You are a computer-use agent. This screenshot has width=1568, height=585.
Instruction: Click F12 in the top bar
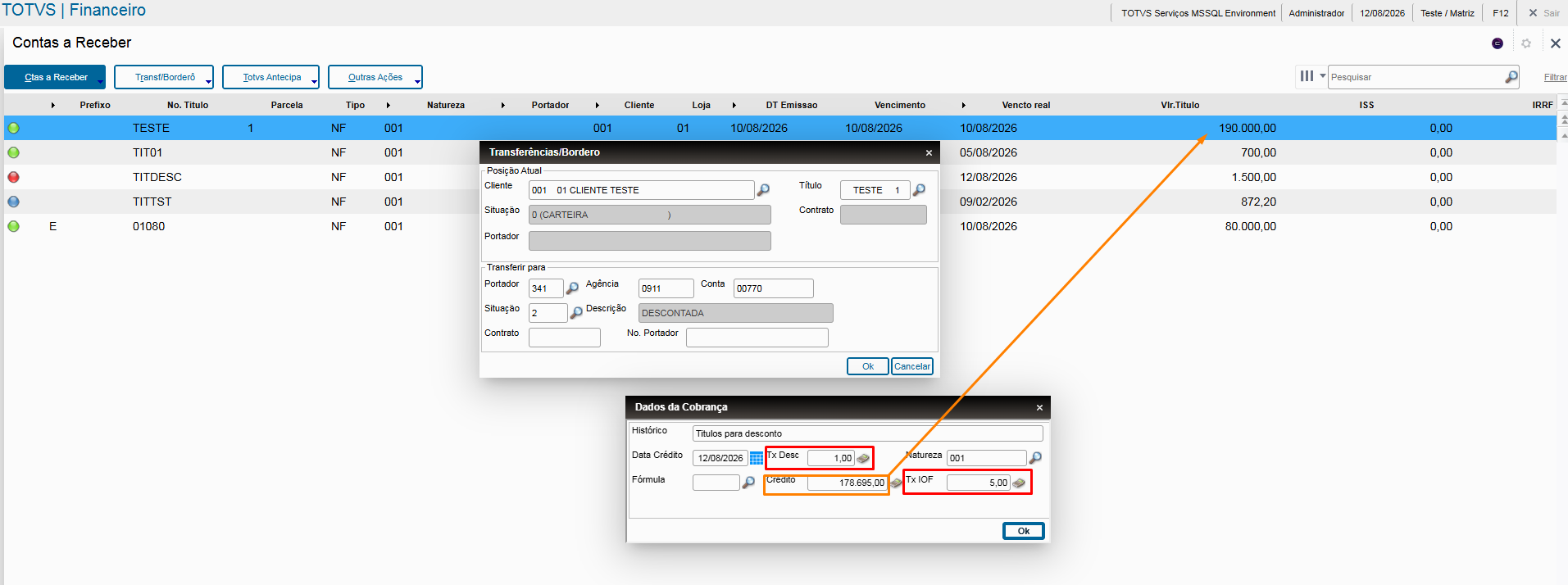coord(1501,13)
